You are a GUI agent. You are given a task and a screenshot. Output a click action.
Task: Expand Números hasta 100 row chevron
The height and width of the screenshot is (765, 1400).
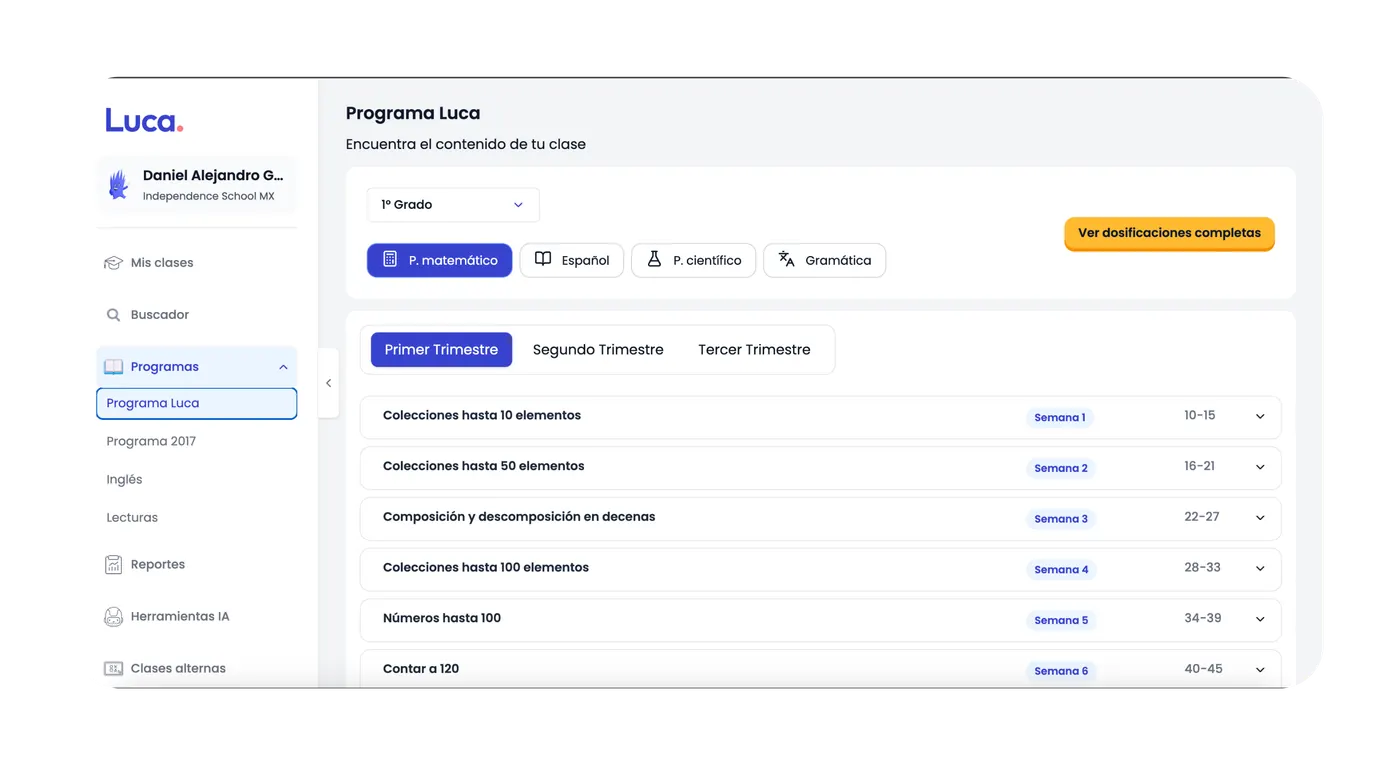tap(1260, 620)
